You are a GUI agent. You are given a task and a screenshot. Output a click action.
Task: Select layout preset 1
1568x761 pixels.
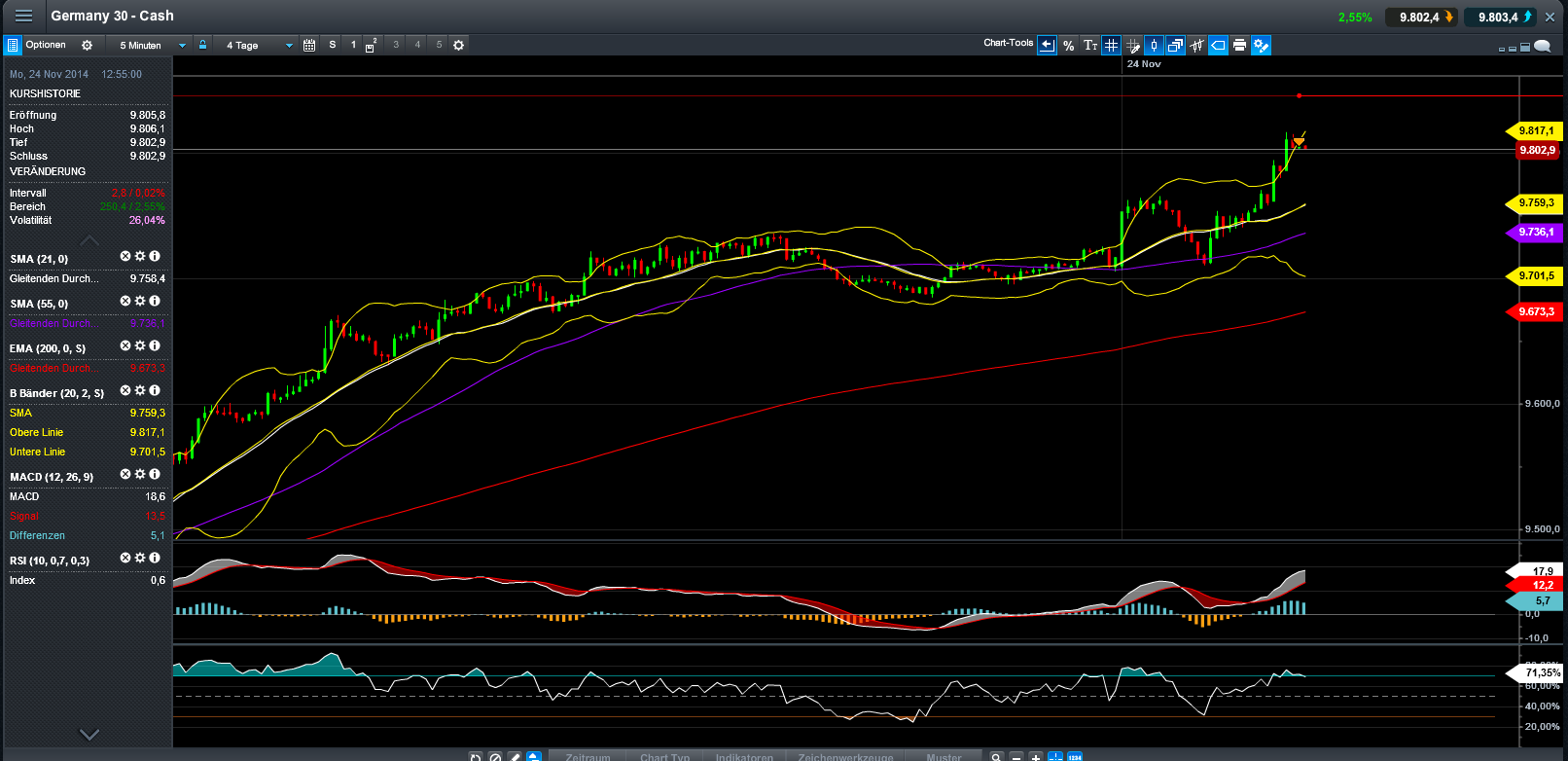[x=353, y=45]
